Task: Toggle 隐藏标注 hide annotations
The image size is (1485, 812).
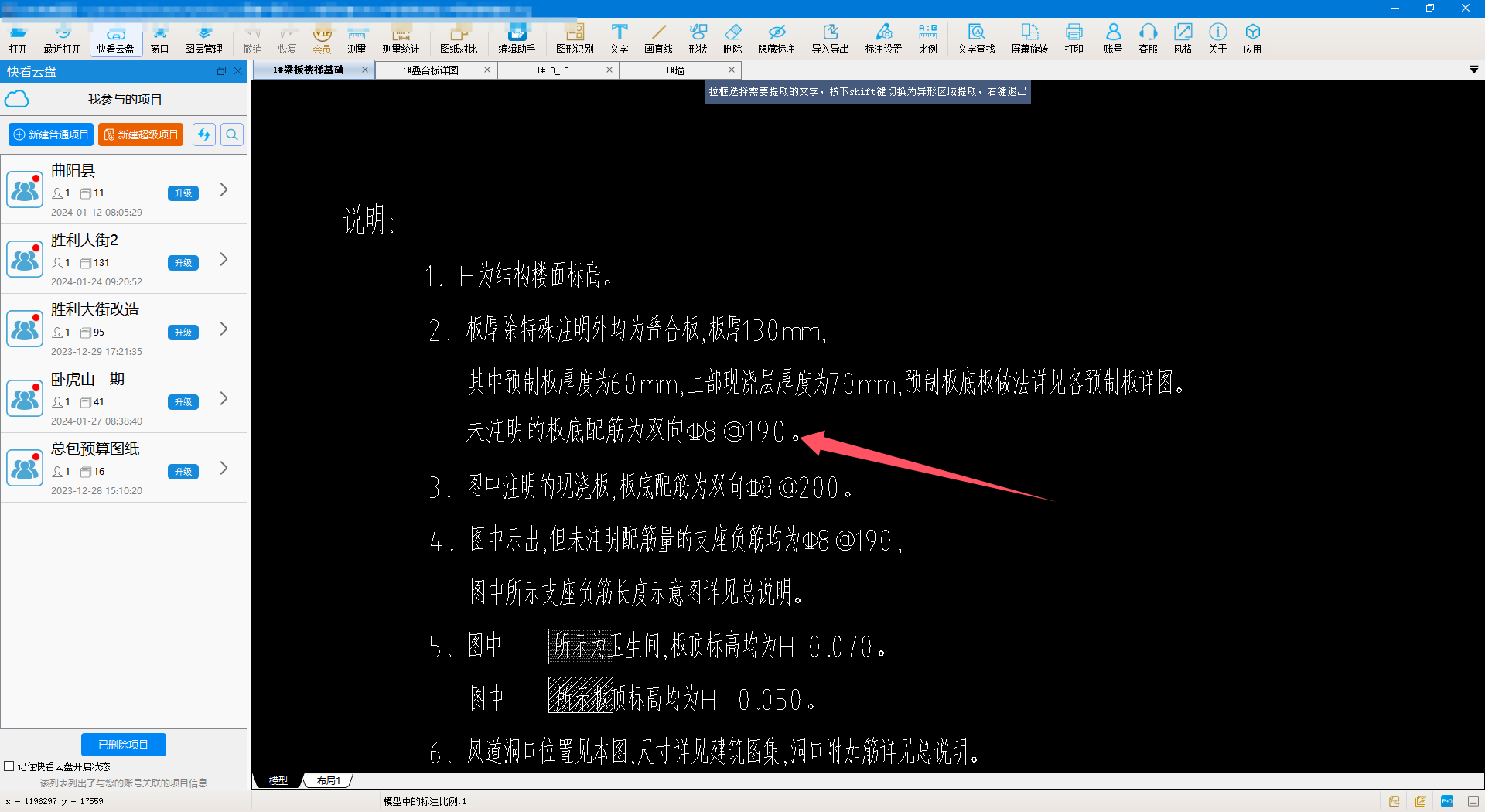Action: [777, 39]
